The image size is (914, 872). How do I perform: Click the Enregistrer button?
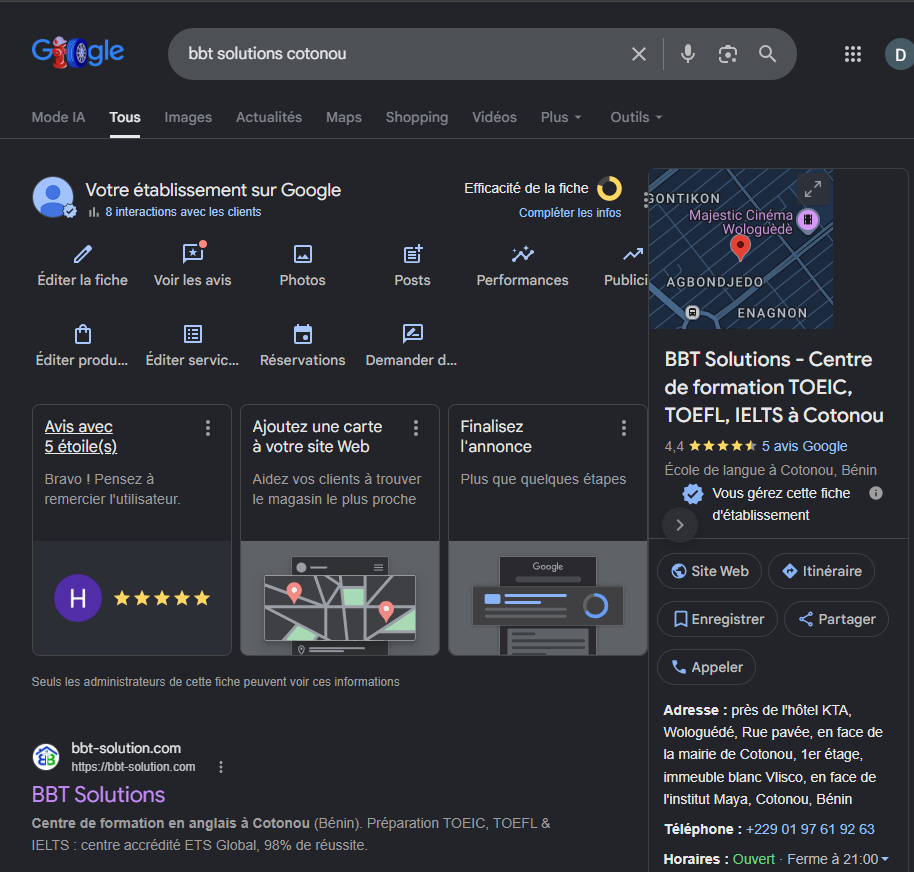click(x=718, y=619)
